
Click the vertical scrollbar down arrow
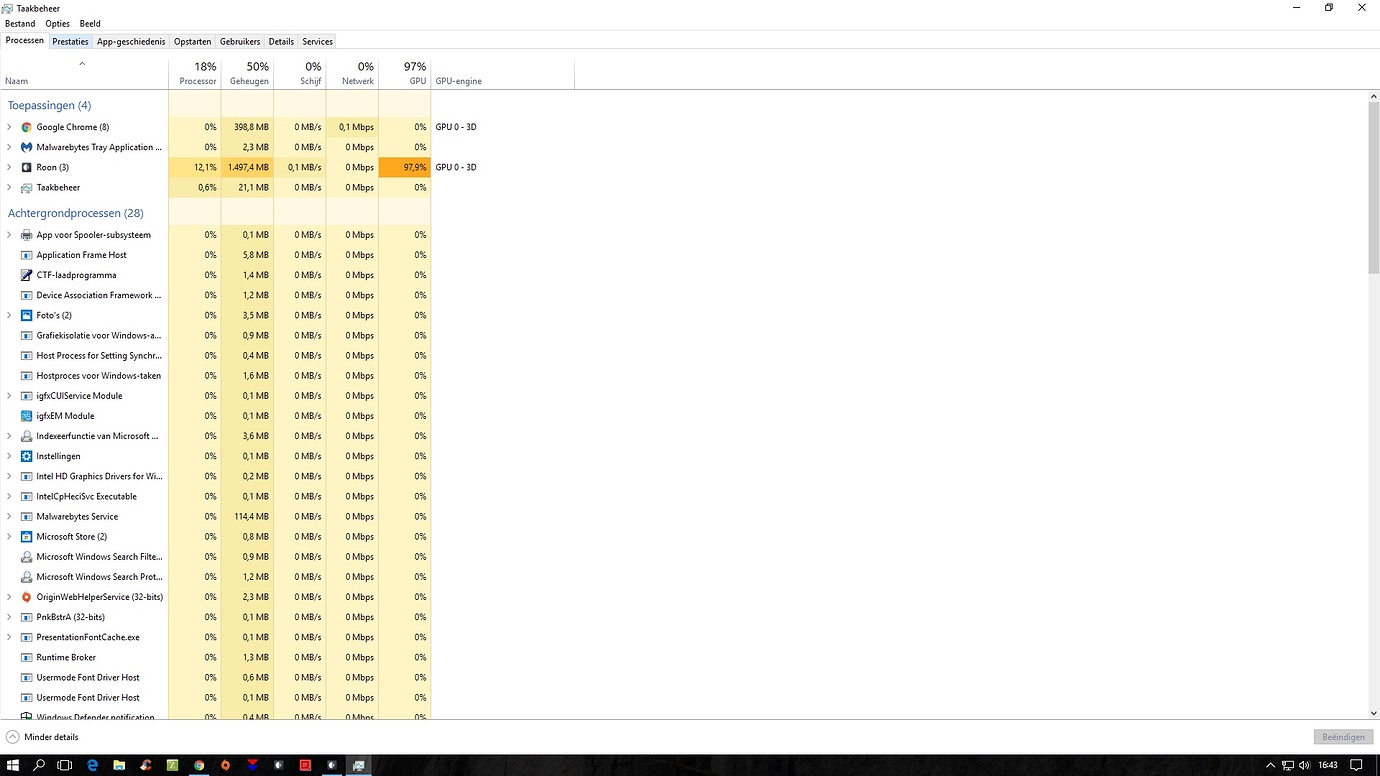point(1372,713)
